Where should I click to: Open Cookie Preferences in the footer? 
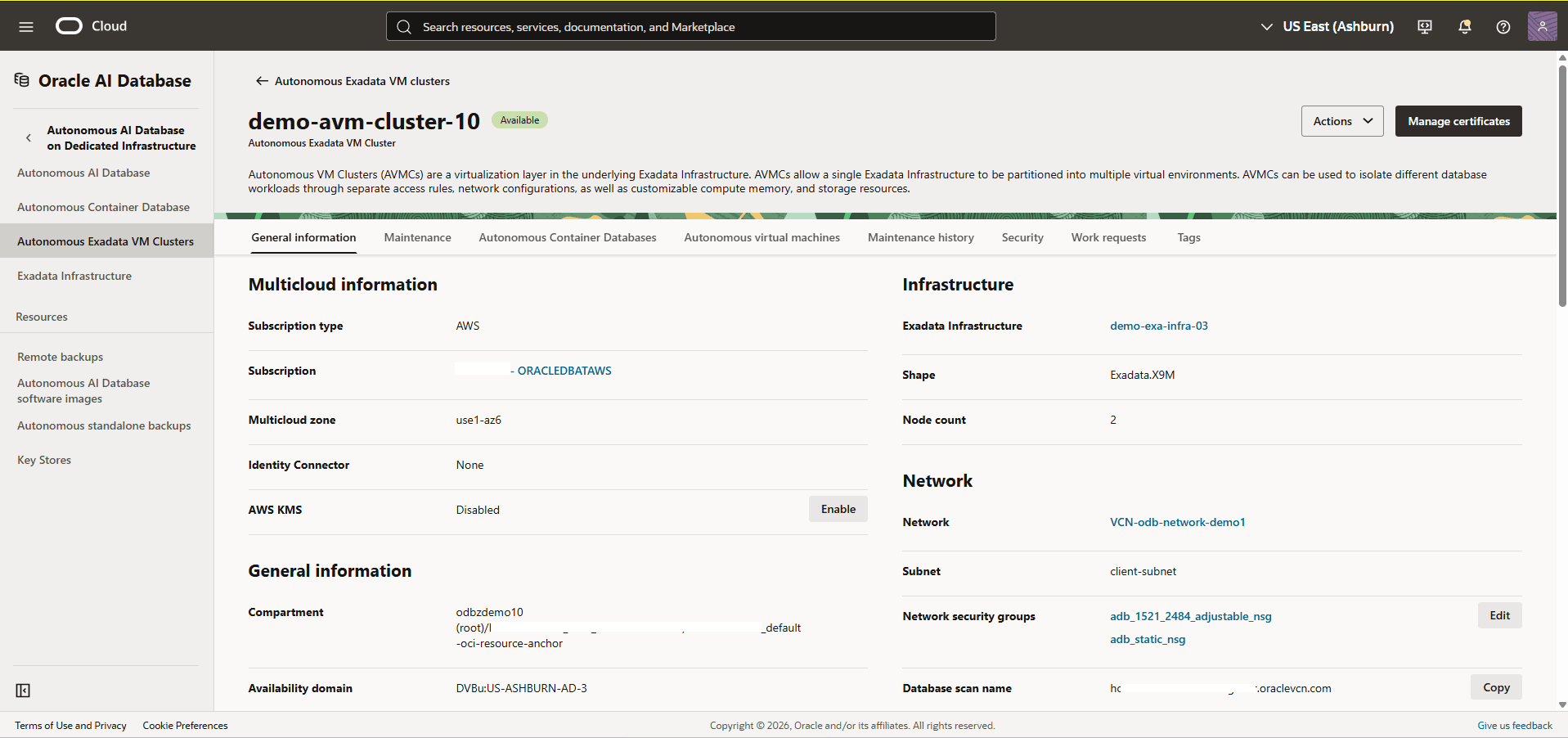pyautogui.click(x=185, y=726)
